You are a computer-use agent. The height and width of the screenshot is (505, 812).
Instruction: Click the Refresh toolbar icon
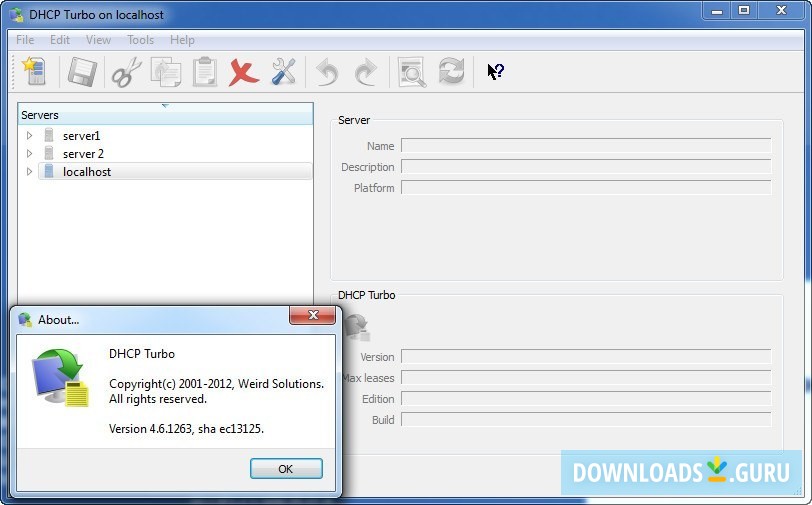click(x=451, y=71)
